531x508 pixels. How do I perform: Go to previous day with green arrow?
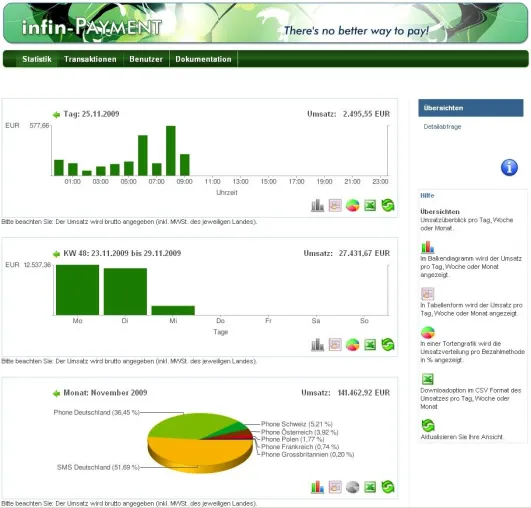click(56, 114)
